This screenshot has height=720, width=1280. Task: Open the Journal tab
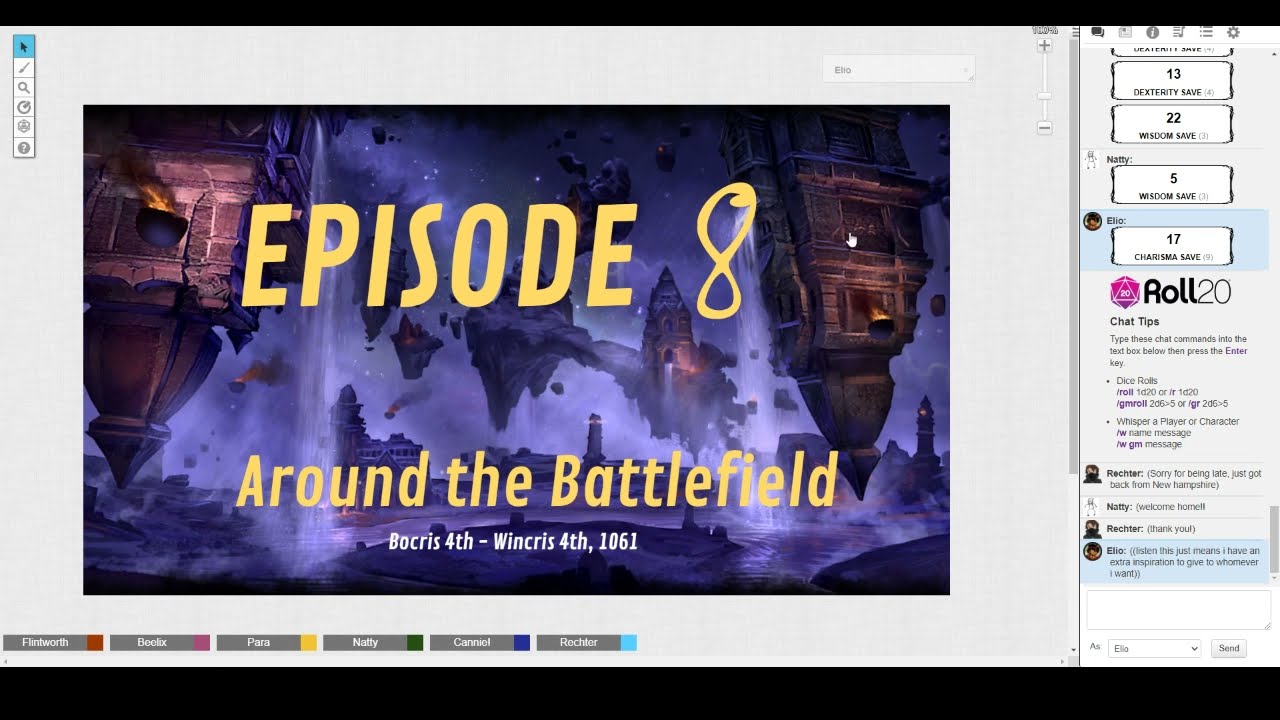1125,32
